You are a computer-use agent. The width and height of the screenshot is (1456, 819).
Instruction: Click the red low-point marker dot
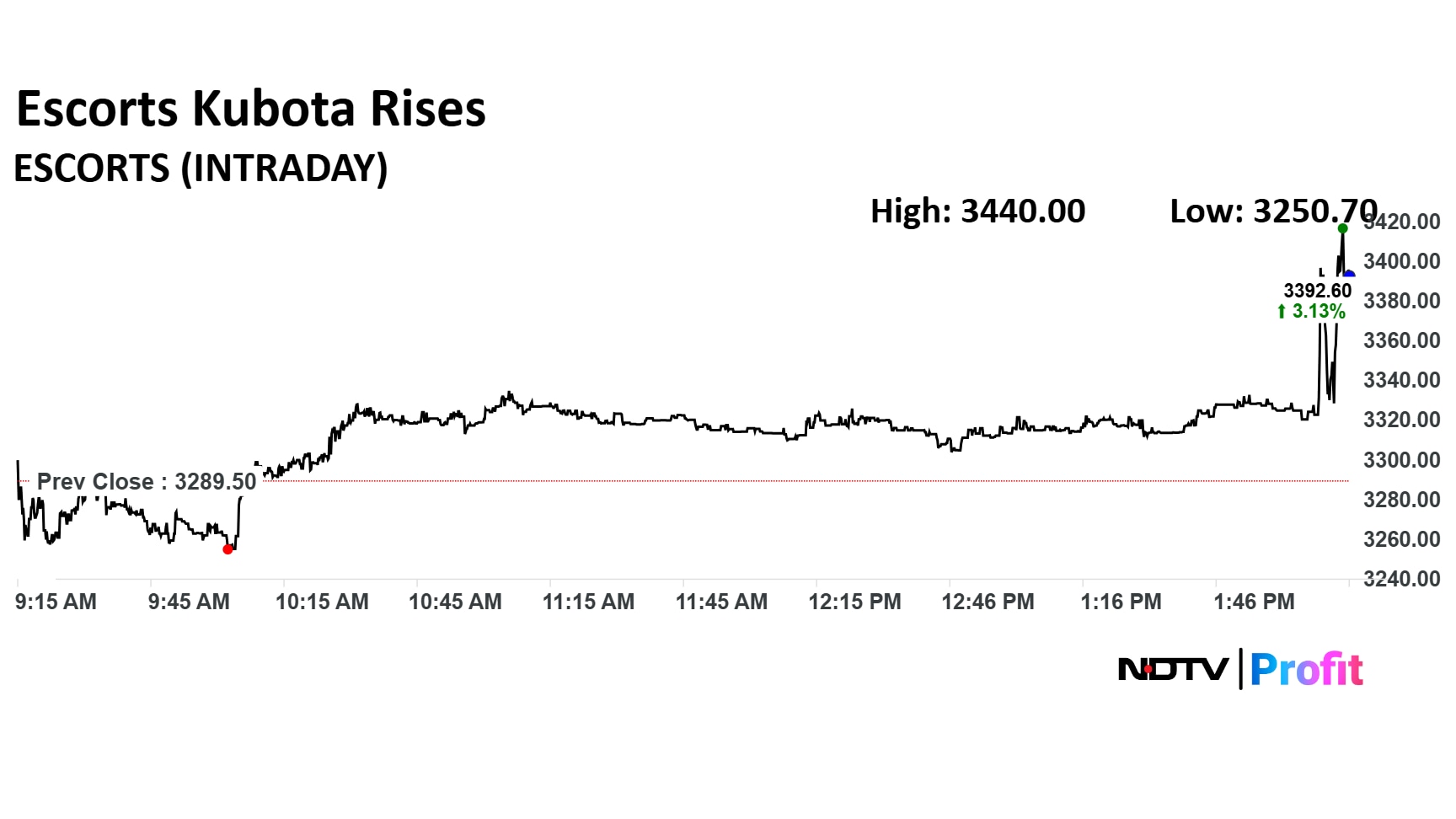tap(227, 549)
